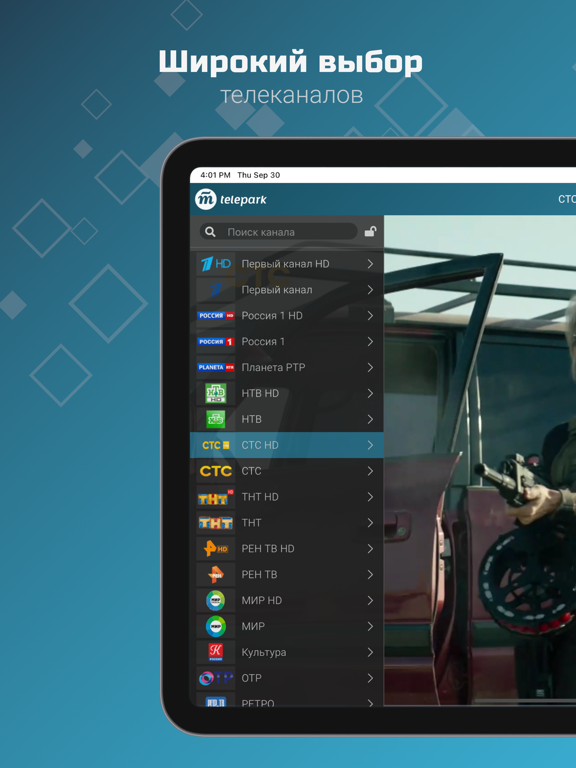Select channel name МИР

[253, 626]
